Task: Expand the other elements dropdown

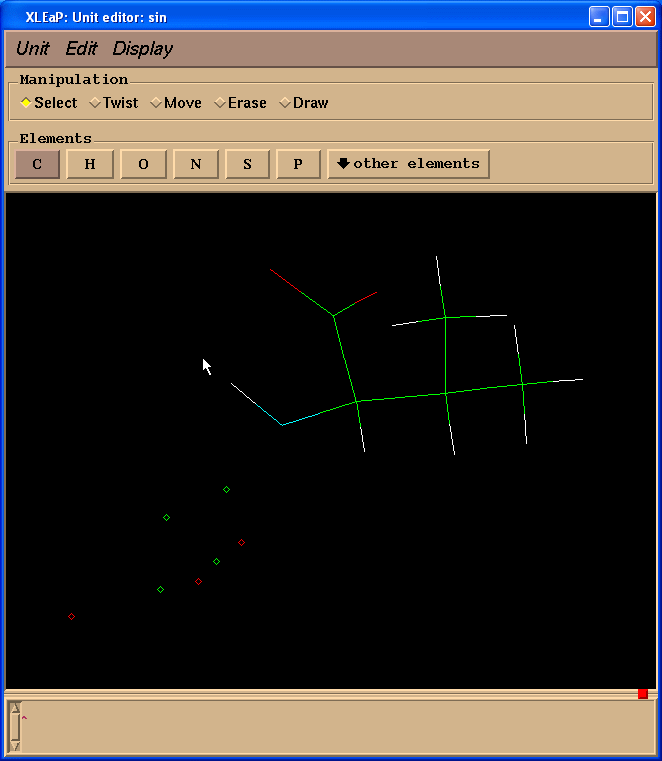Action: coord(408,164)
